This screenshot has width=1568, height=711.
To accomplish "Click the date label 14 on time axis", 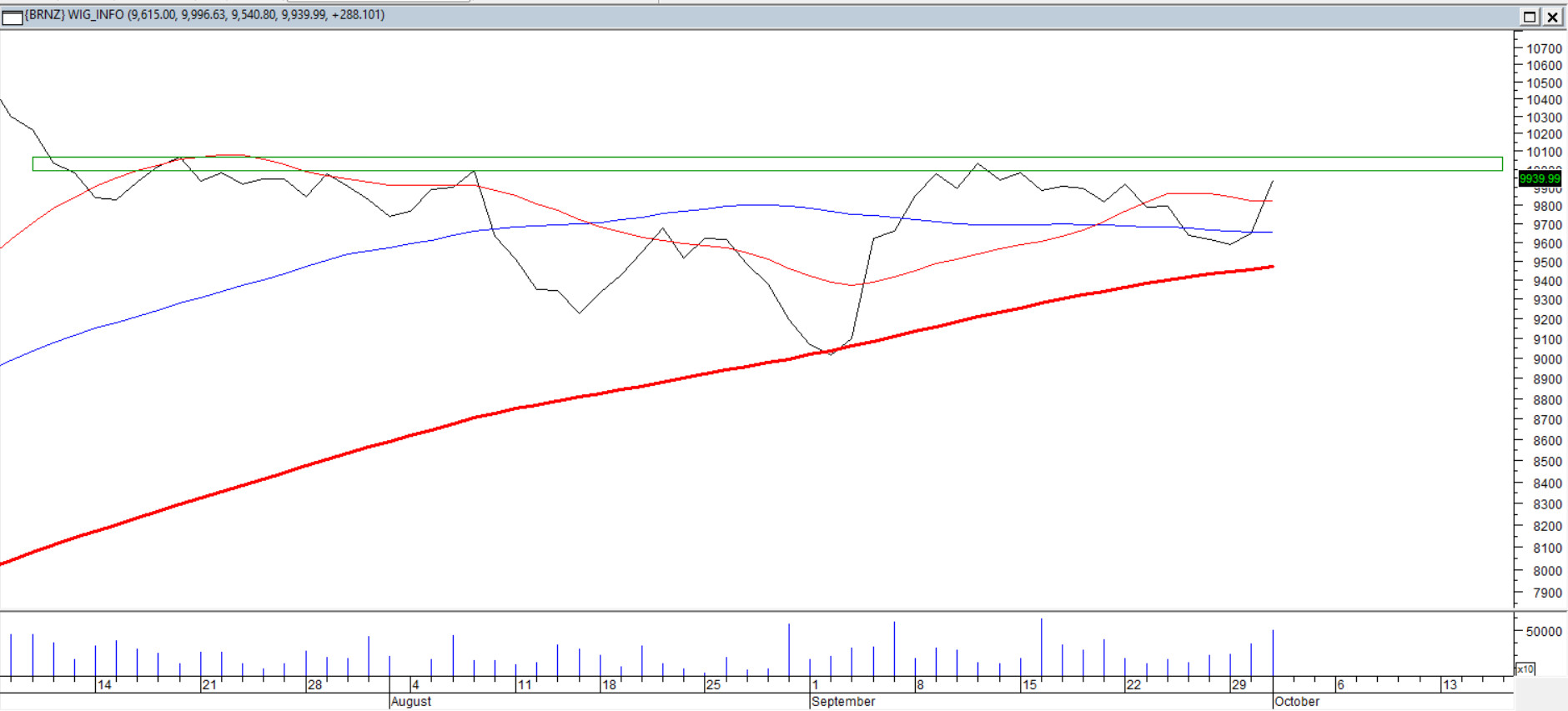I will click(x=104, y=685).
